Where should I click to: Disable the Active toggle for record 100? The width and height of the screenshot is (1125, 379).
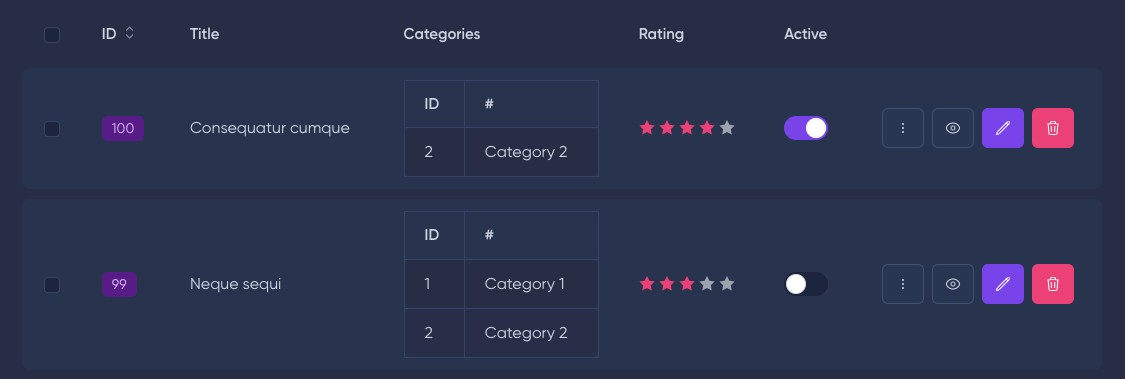coord(806,128)
